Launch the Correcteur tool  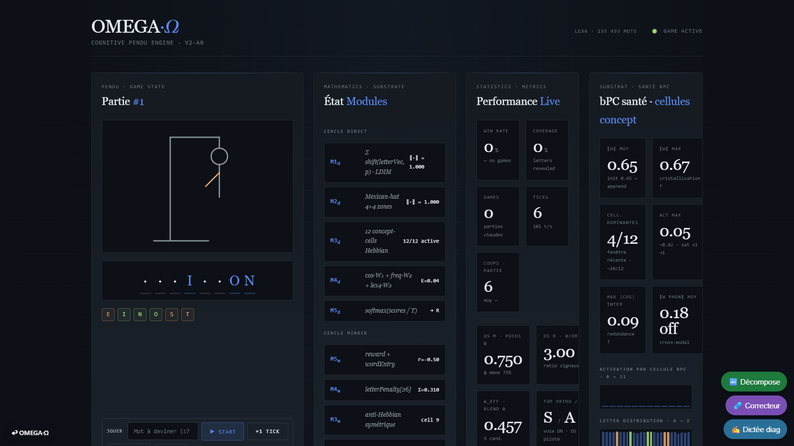point(756,406)
